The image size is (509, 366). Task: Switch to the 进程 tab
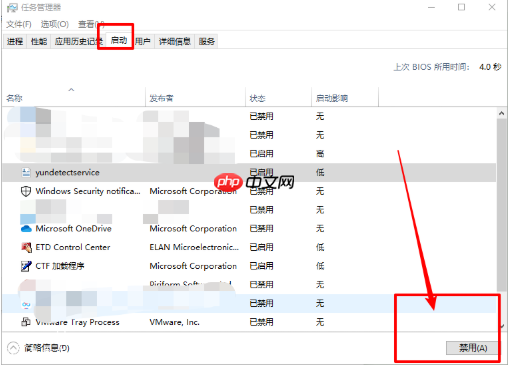click(15, 41)
